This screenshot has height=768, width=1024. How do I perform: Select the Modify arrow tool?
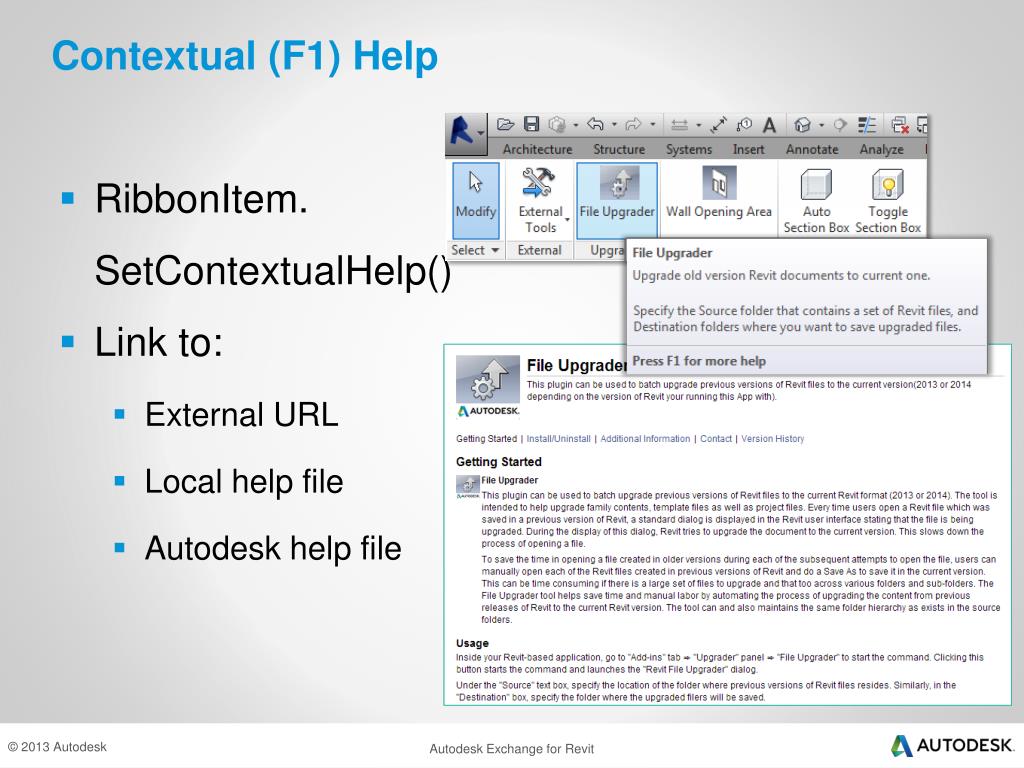475,200
